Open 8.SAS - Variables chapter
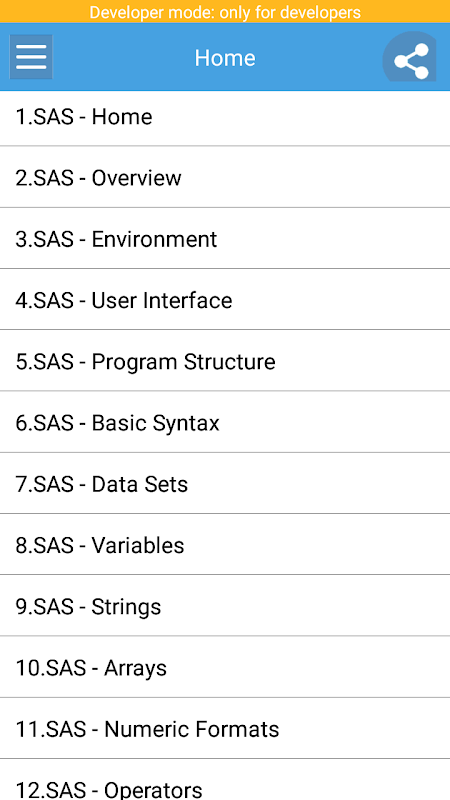Screen dimensions: 450x800 point(225,545)
